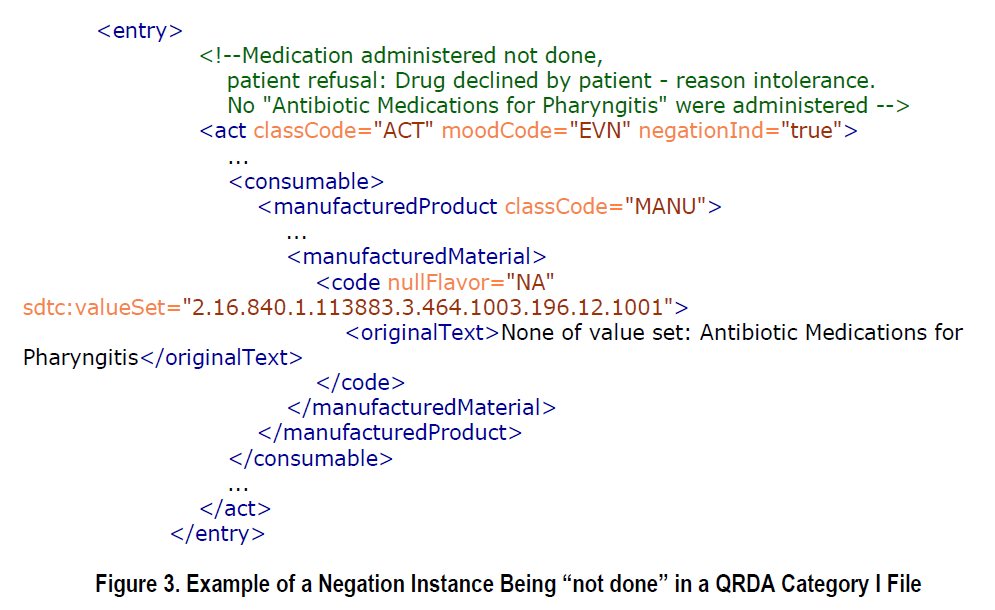995x610 pixels.
Task: Click the closing manufacturedMaterial tag
Action: tap(421, 408)
